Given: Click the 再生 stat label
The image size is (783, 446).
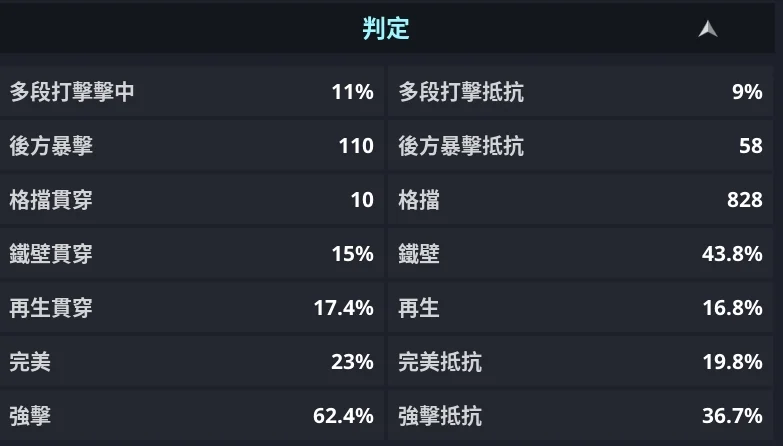Looking at the screenshot, I should (x=419, y=308).
